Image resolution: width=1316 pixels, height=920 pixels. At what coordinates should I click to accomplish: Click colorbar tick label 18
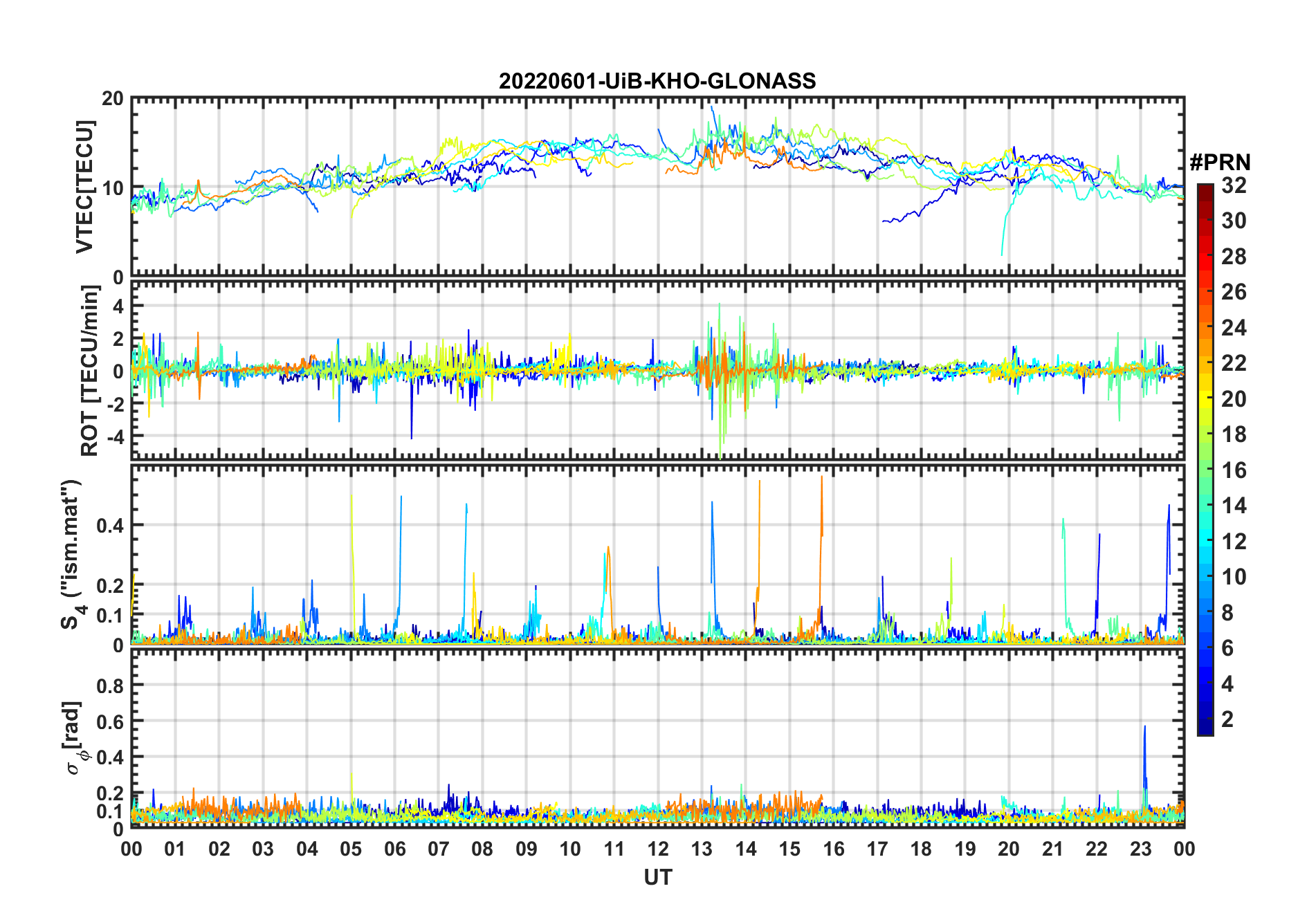click(1234, 434)
